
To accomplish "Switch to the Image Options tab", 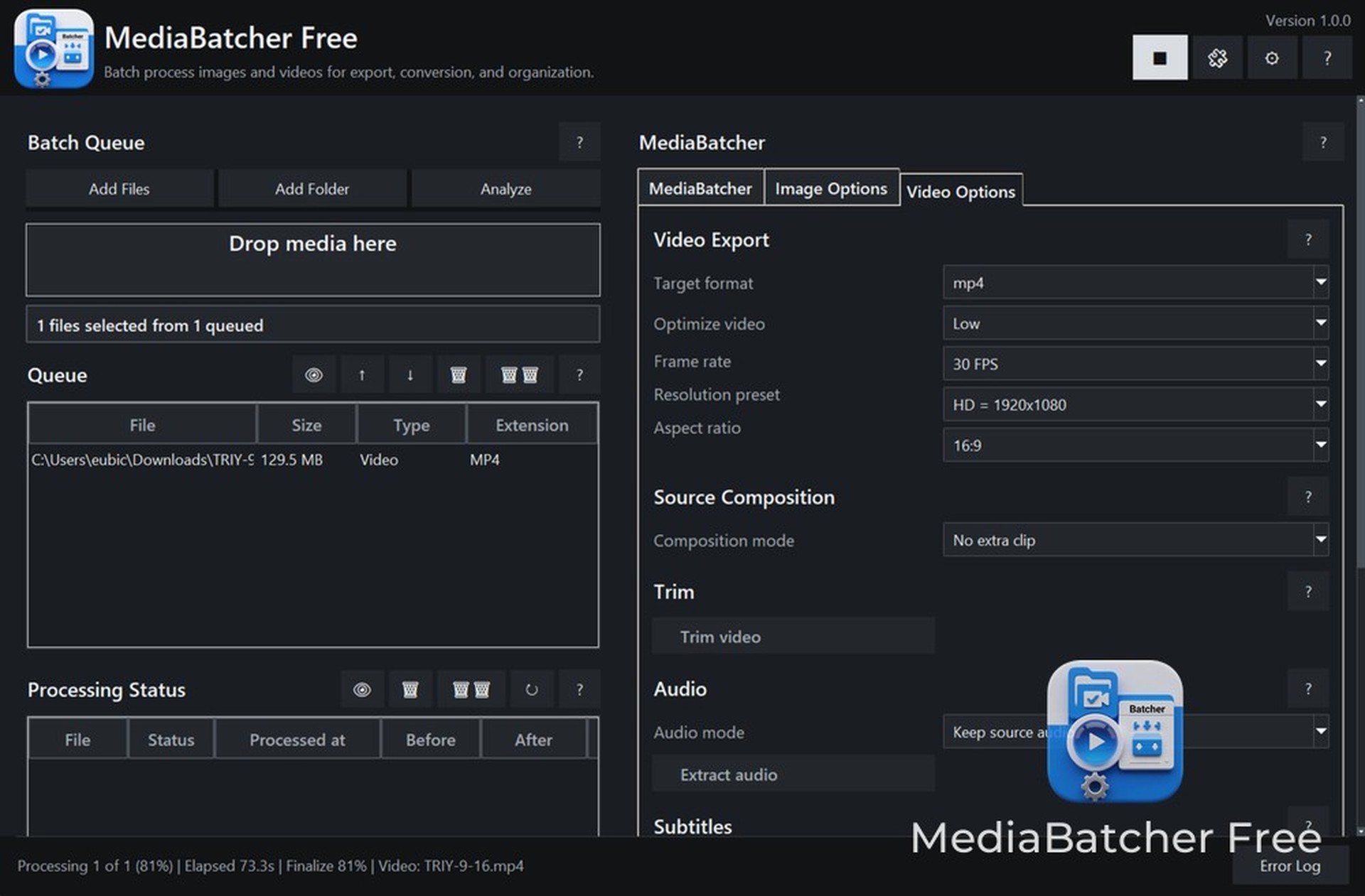I will [x=830, y=188].
